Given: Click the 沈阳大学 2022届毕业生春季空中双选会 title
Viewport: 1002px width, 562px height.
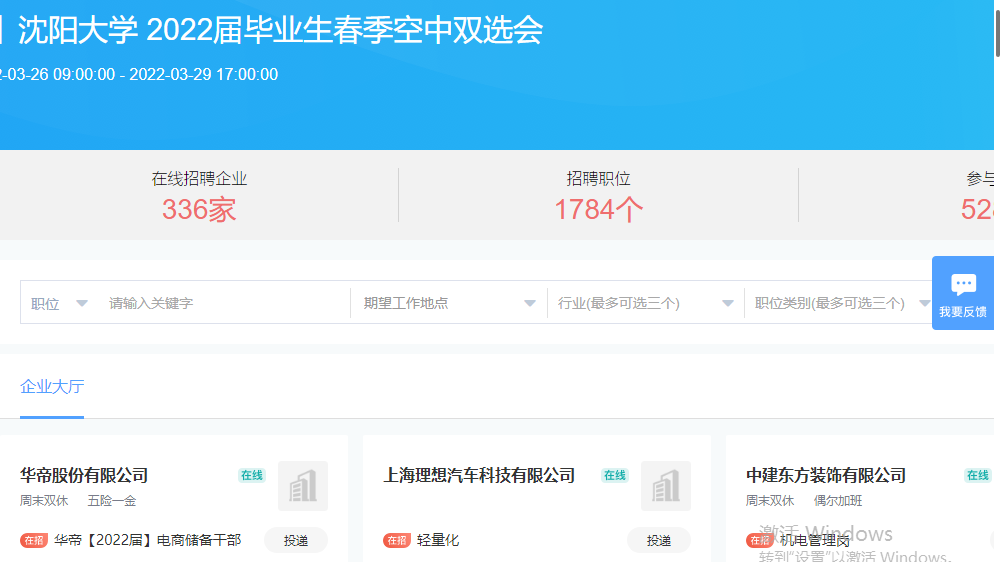Looking at the screenshot, I should [x=281, y=30].
